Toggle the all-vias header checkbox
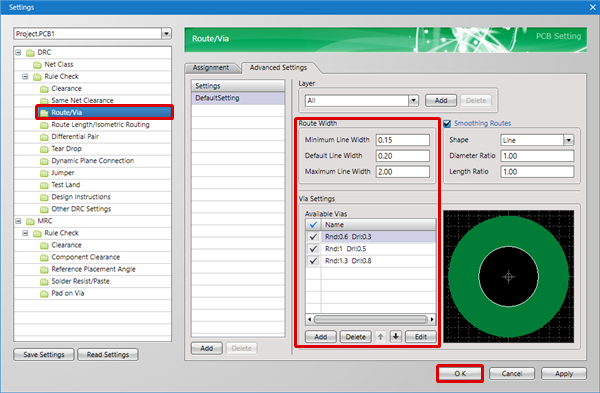 click(x=313, y=225)
